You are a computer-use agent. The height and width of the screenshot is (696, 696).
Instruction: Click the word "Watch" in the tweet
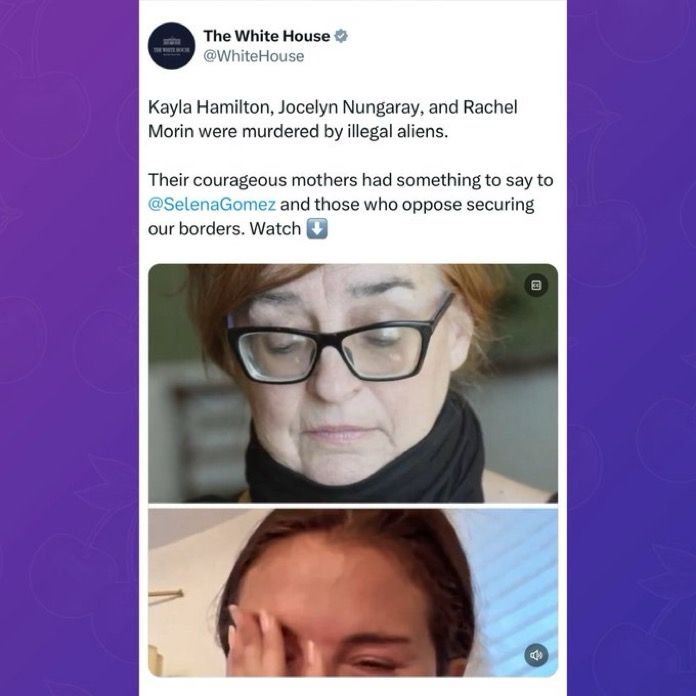coord(275,229)
